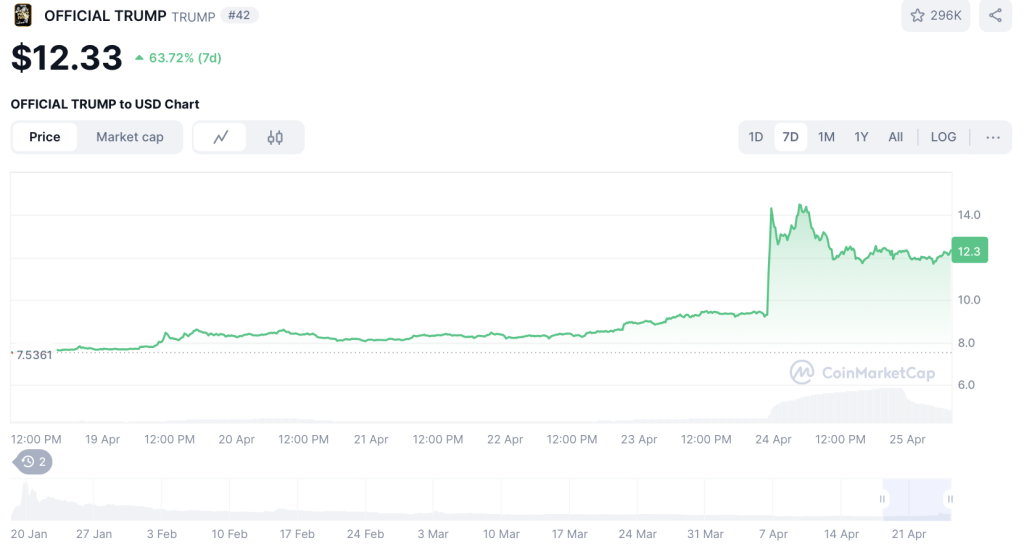
Task: Click 20 Jan on overview timeline
Action: tap(29, 534)
